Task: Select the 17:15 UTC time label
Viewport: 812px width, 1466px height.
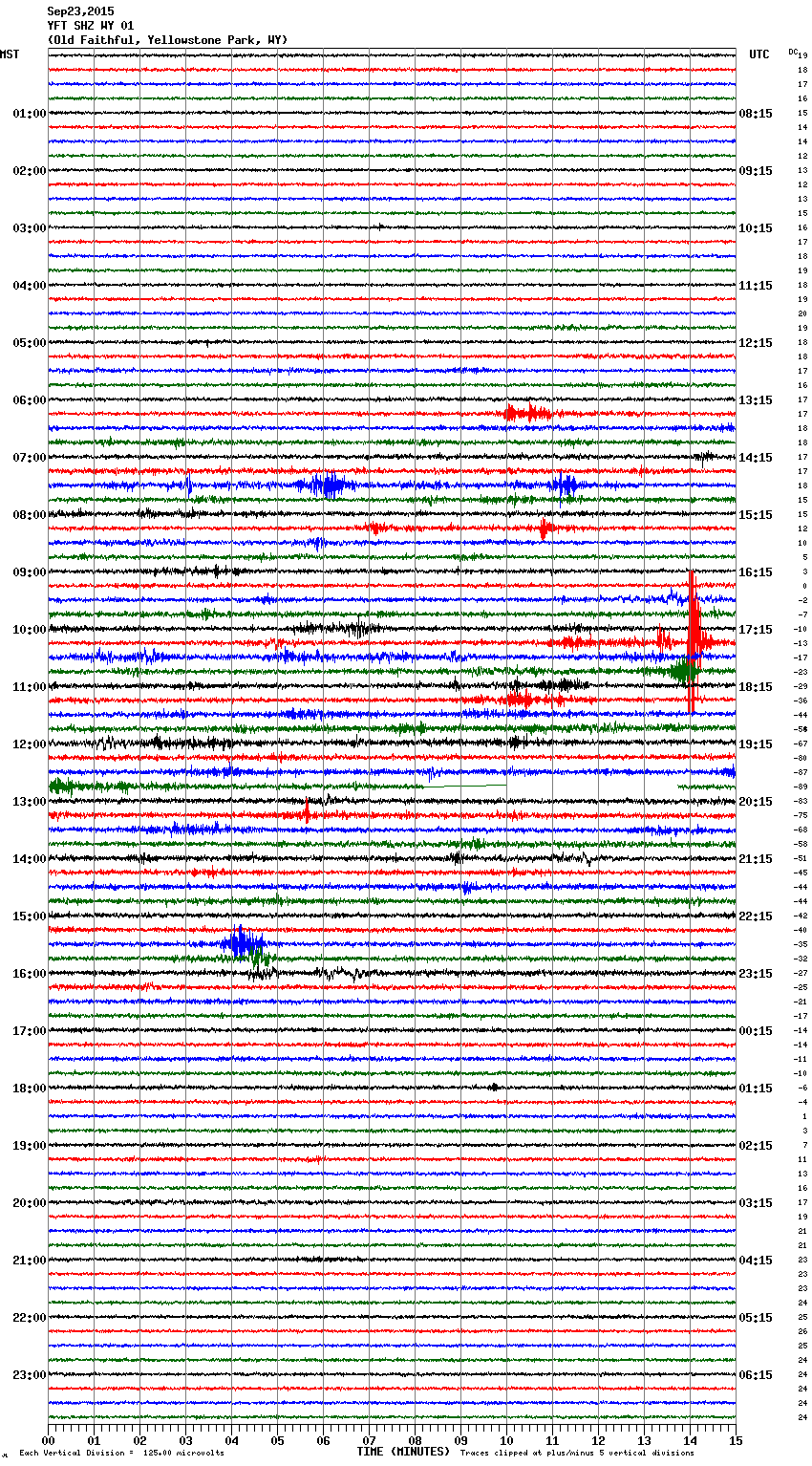Action: (x=756, y=630)
